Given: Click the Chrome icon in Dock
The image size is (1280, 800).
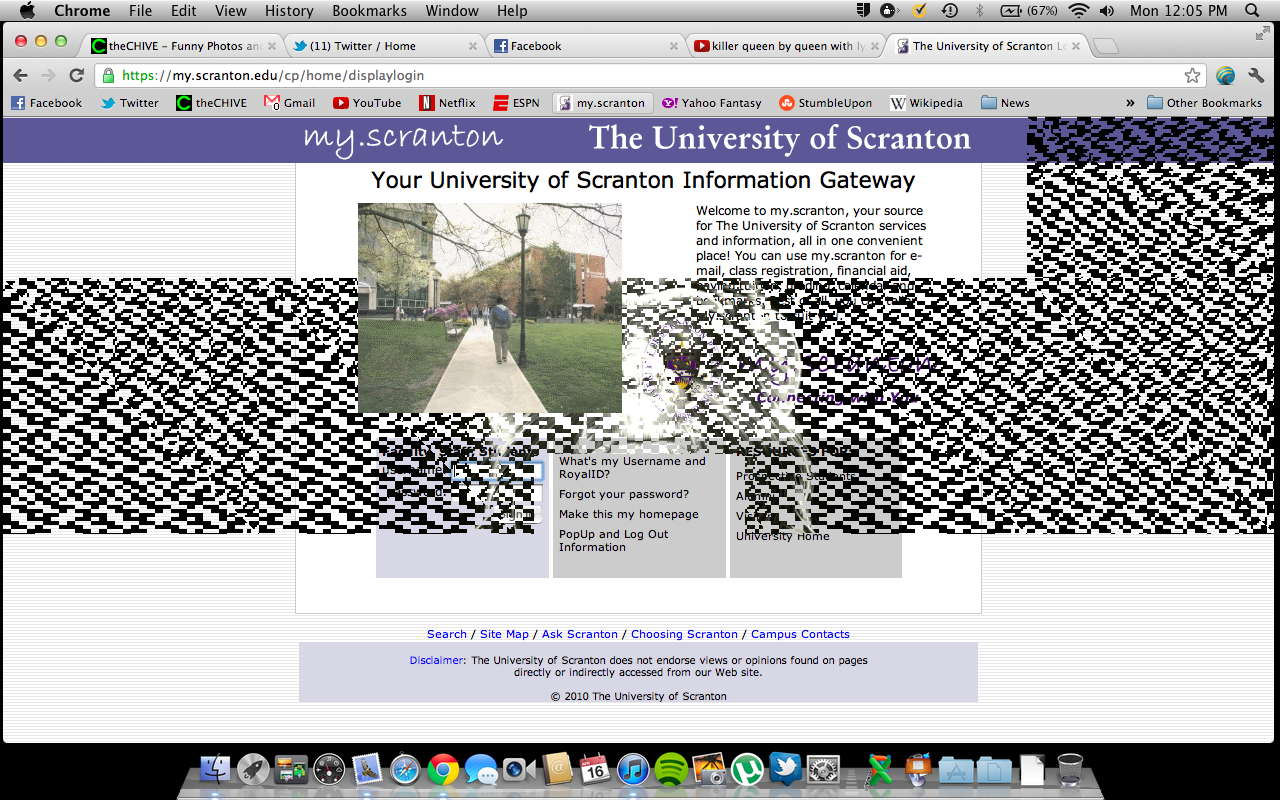Looking at the screenshot, I should 443,768.
